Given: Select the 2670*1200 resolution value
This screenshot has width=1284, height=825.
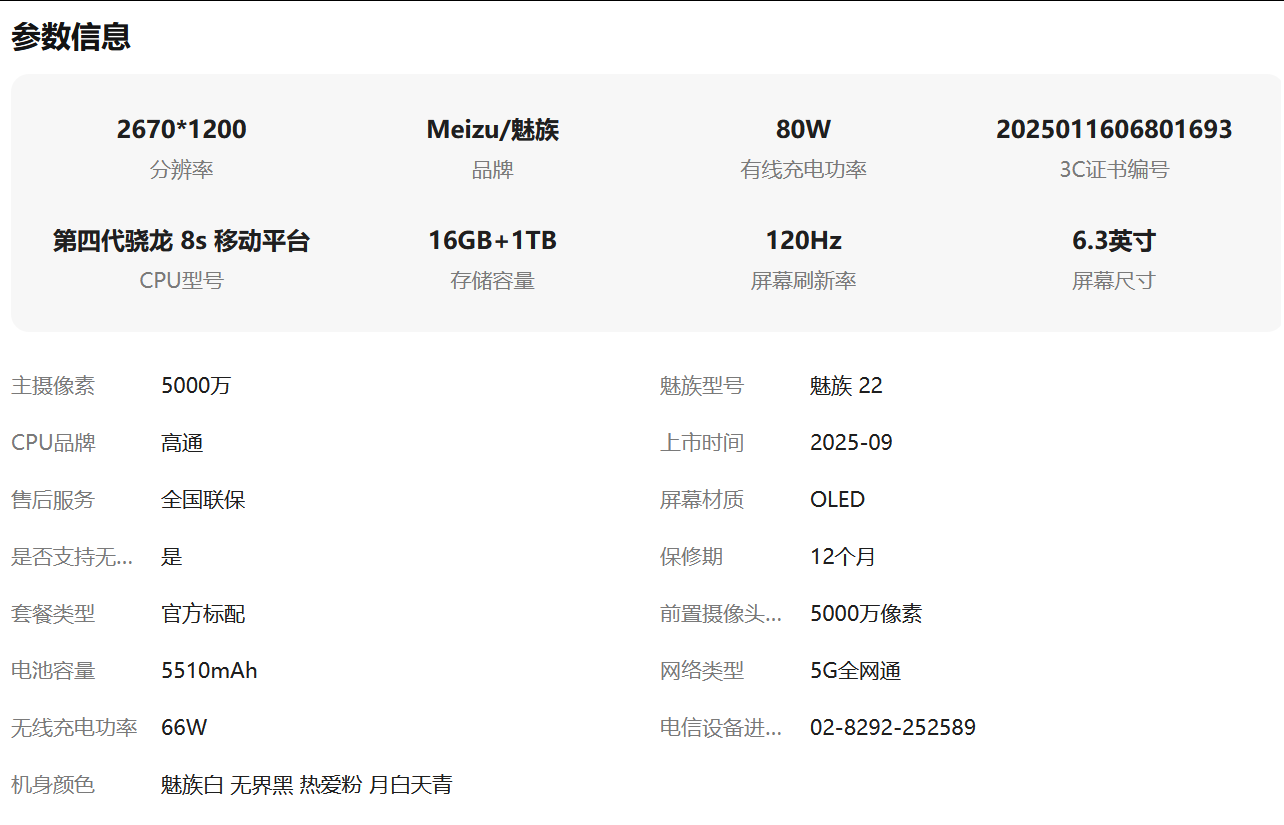Looking at the screenshot, I should click(x=181, y=130).
